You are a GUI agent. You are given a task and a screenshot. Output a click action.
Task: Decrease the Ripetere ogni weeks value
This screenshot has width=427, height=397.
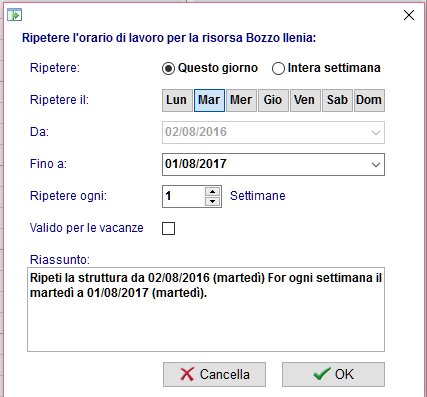(212, 201)
